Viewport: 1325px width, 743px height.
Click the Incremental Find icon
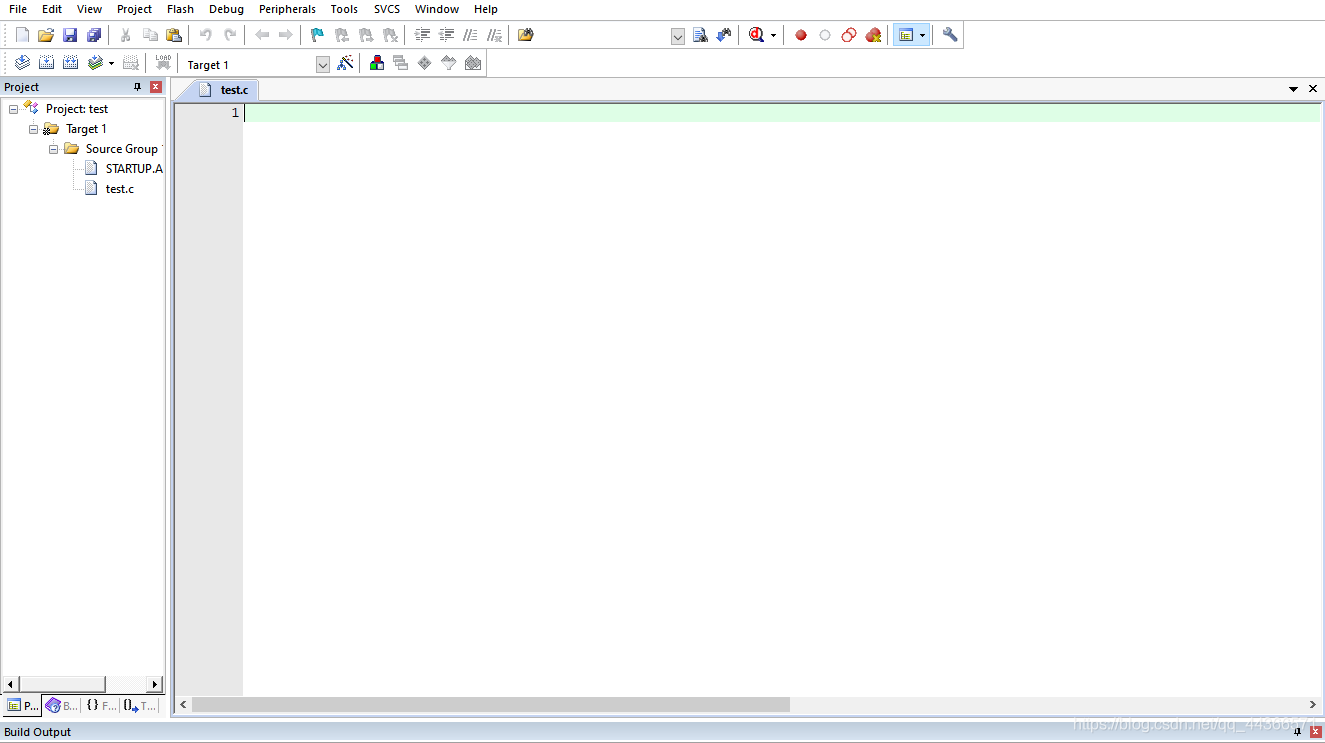tap(724, 35)
